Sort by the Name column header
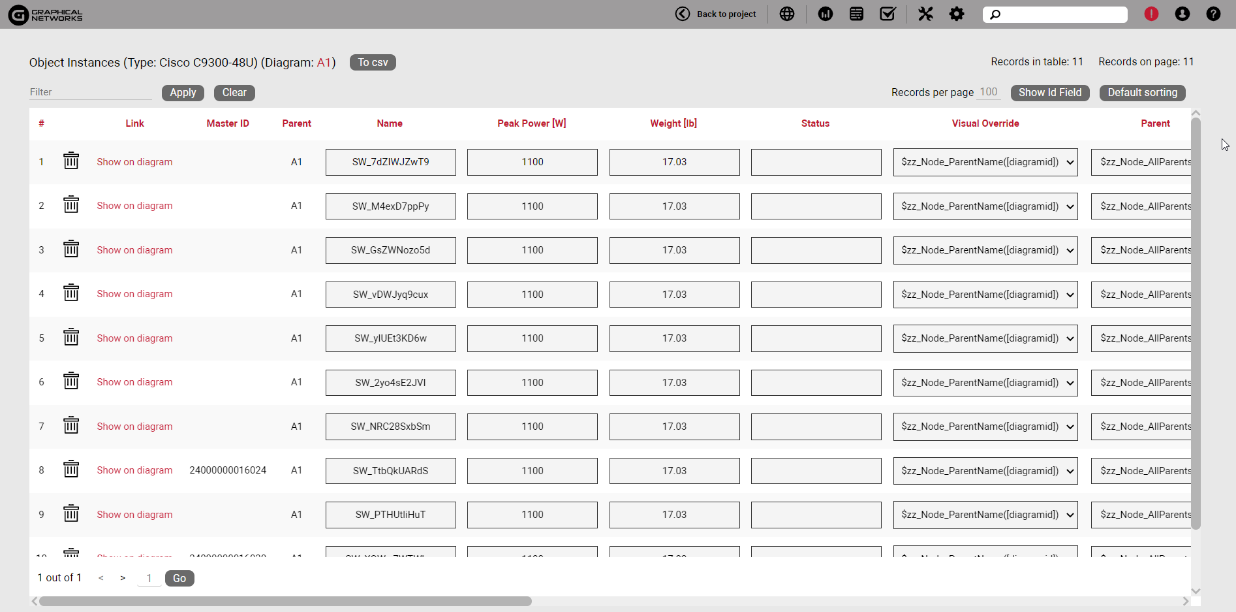The image size is (1236, 612). [x=390, y=124]
